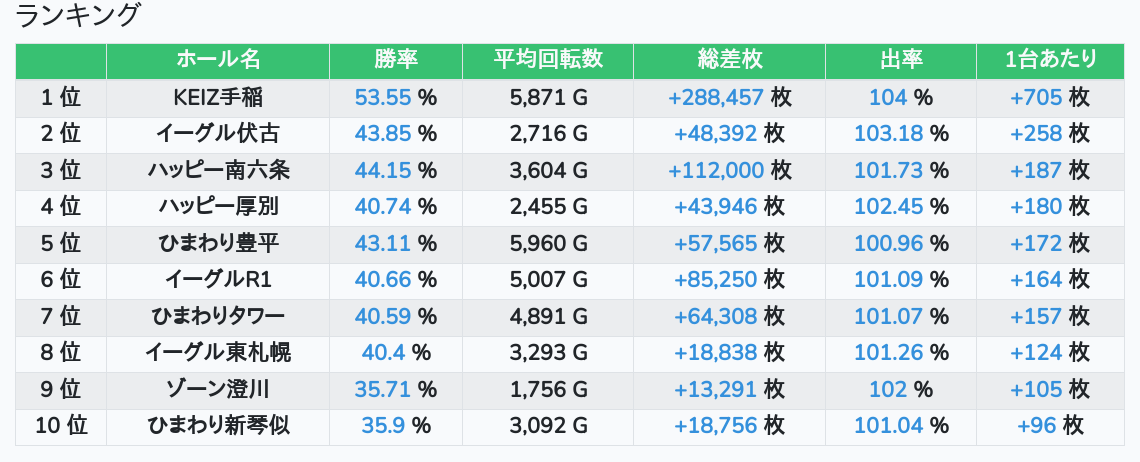
Task: Click the ホール名 column header
Action: pos(218,60)
